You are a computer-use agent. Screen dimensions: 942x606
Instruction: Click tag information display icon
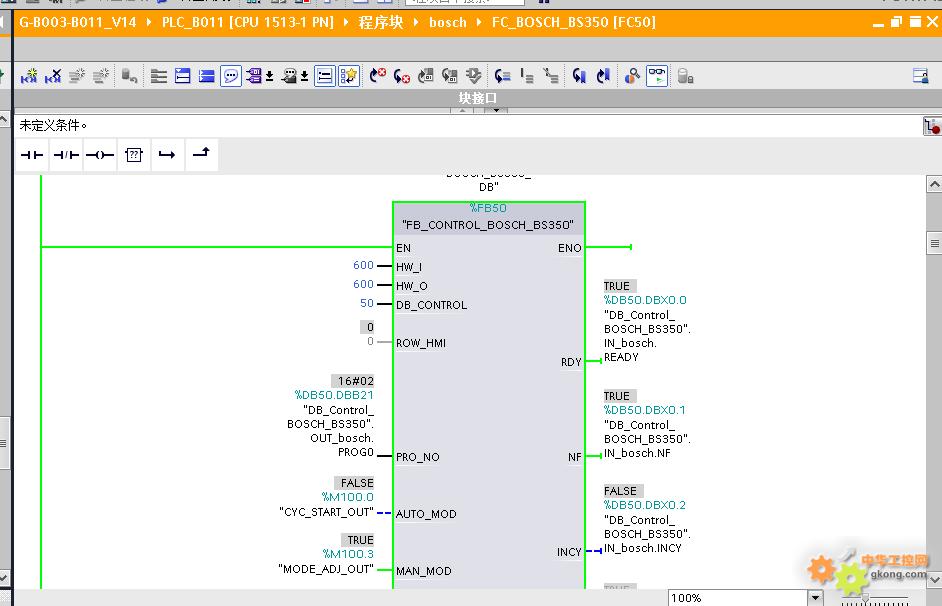pos(289,76)
